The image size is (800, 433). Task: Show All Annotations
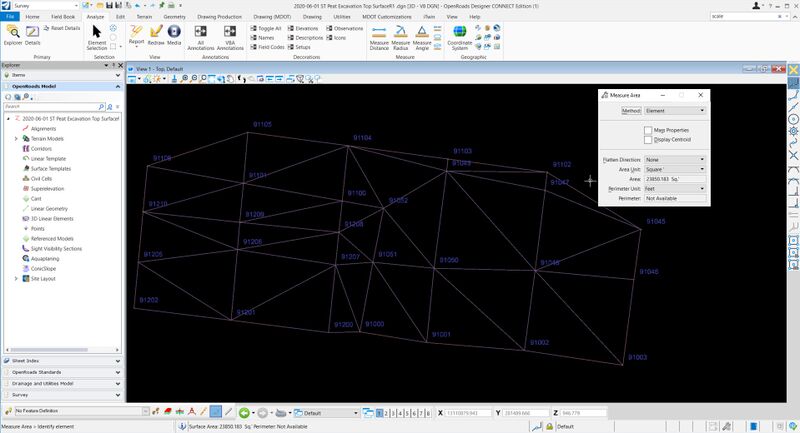[x=201, y=37]
